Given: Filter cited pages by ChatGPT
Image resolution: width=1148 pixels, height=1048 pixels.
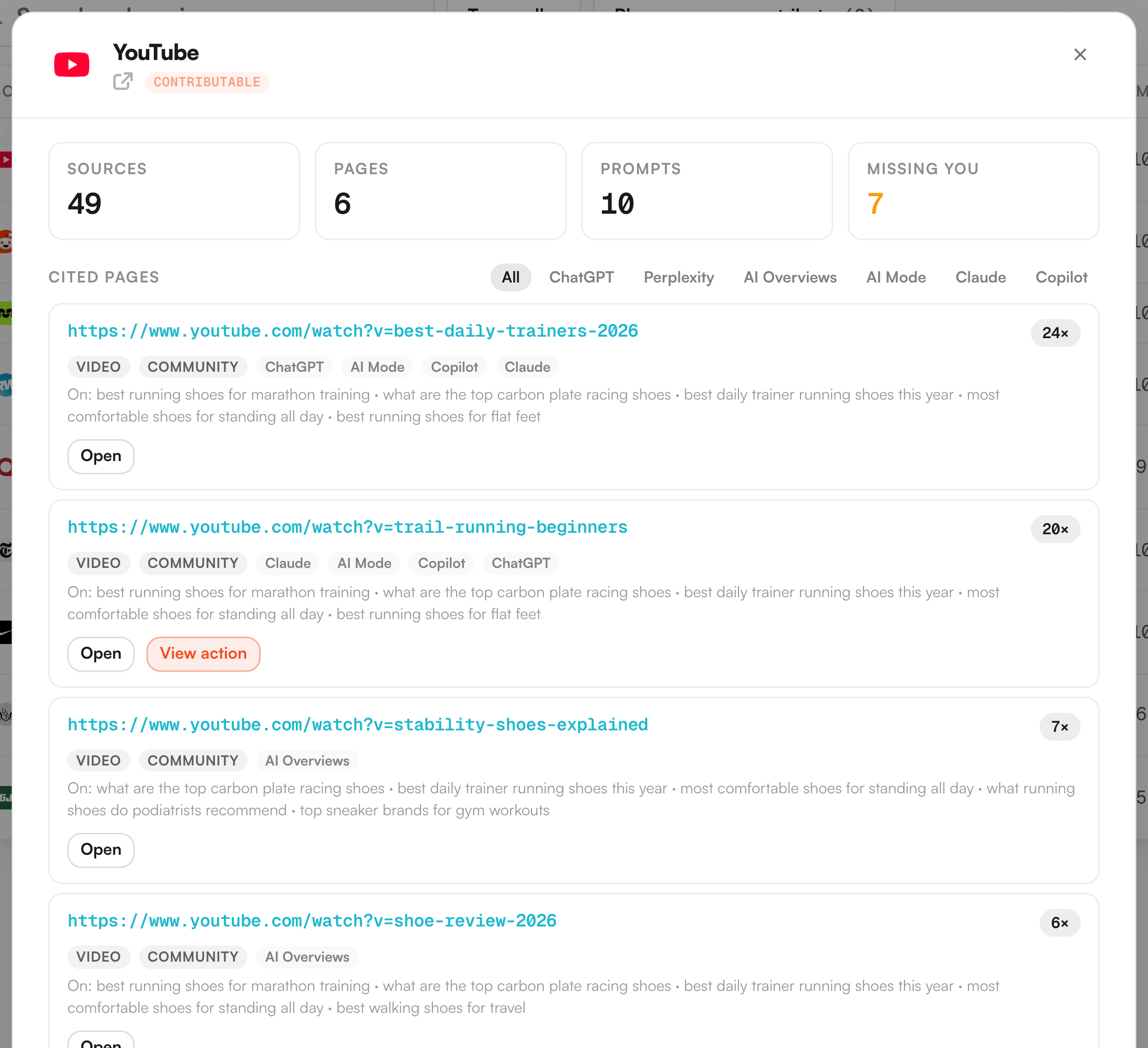Looking at the screenshot, I should [581, 277].
